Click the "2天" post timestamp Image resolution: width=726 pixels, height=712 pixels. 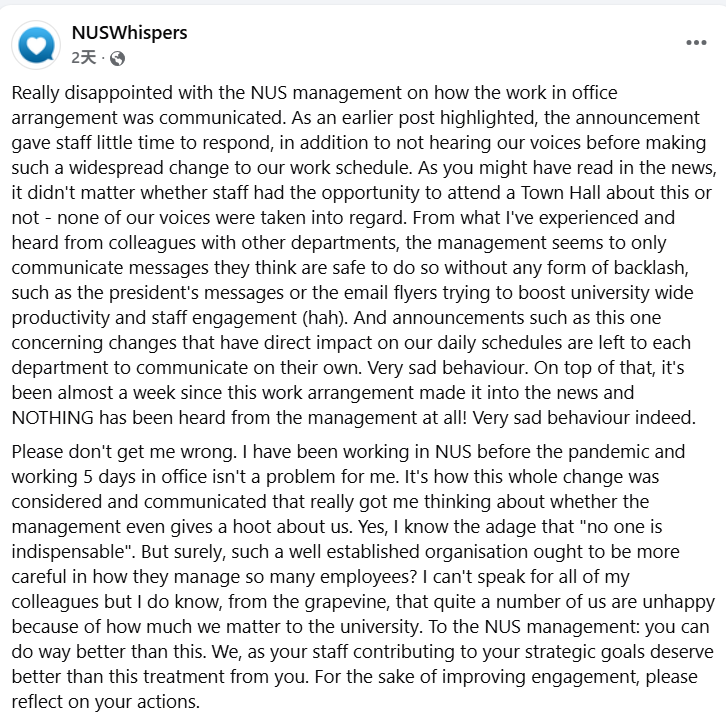click(84, 58)
